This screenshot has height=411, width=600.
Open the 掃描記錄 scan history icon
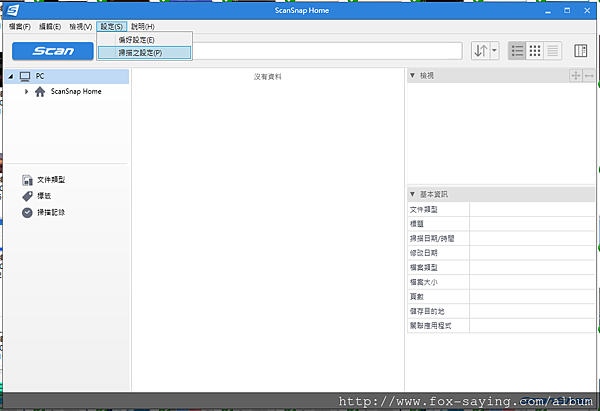(27, 212)
